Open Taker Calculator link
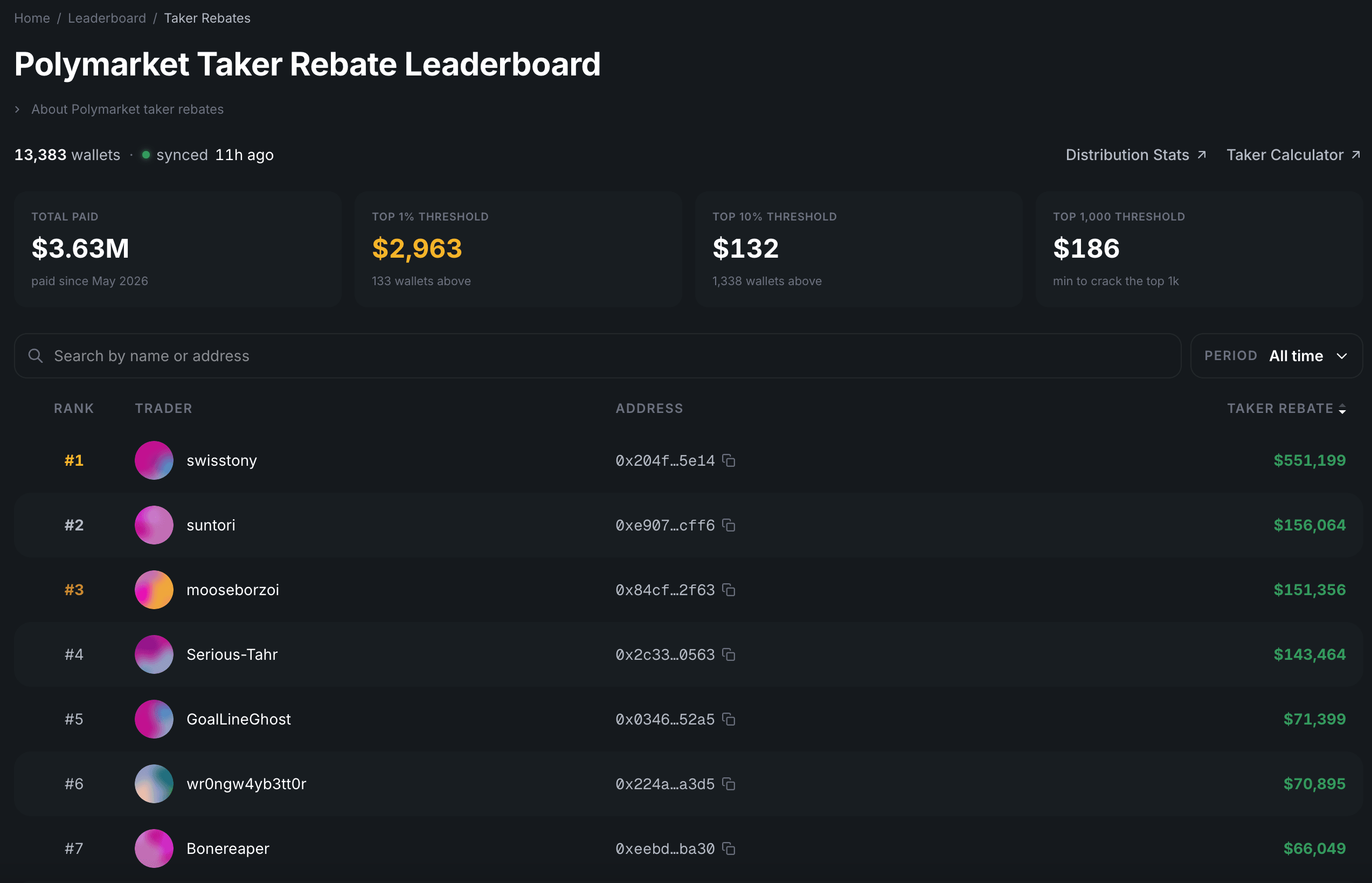Viewport: 1372px width, 883px height. [1293, 155]
